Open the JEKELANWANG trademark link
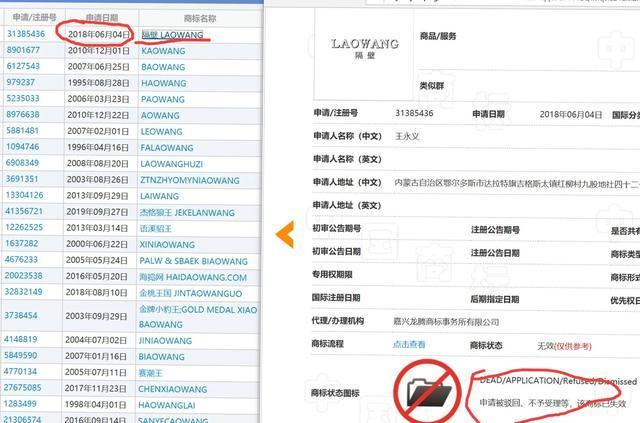 pyautogui.click(x=187, y=213)
